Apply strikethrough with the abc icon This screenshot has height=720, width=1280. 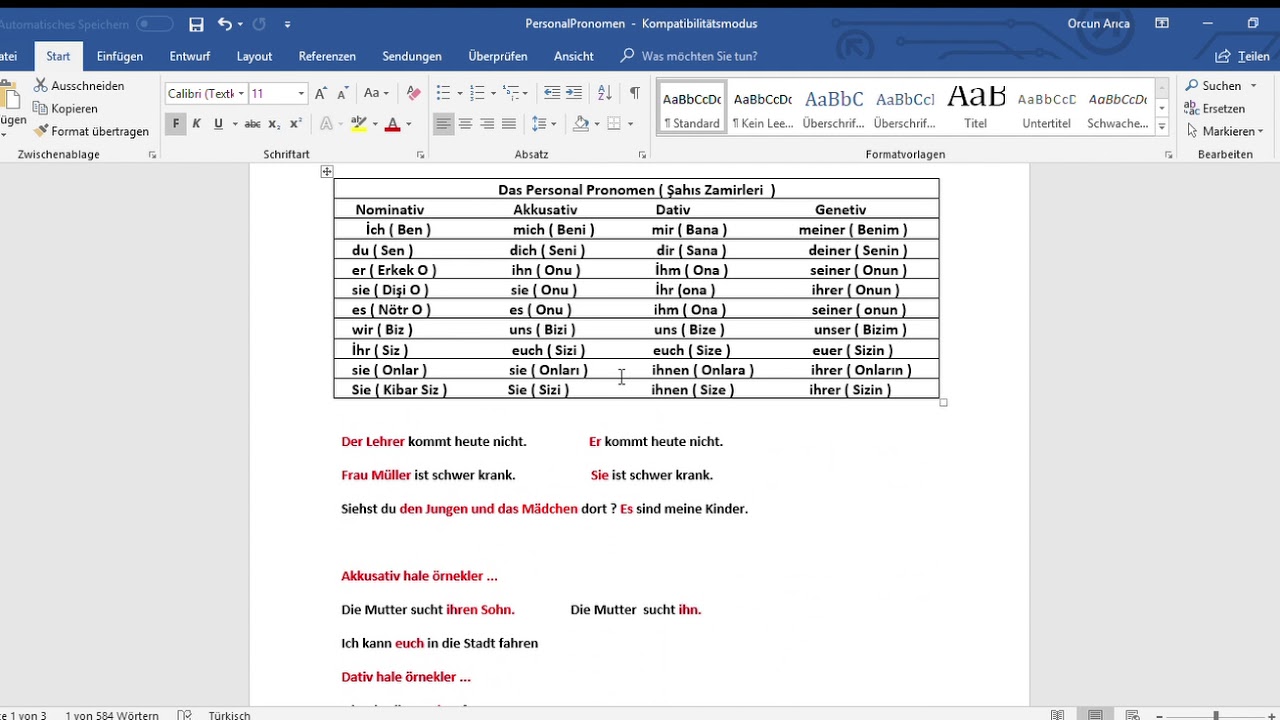[x=252, y=124]
